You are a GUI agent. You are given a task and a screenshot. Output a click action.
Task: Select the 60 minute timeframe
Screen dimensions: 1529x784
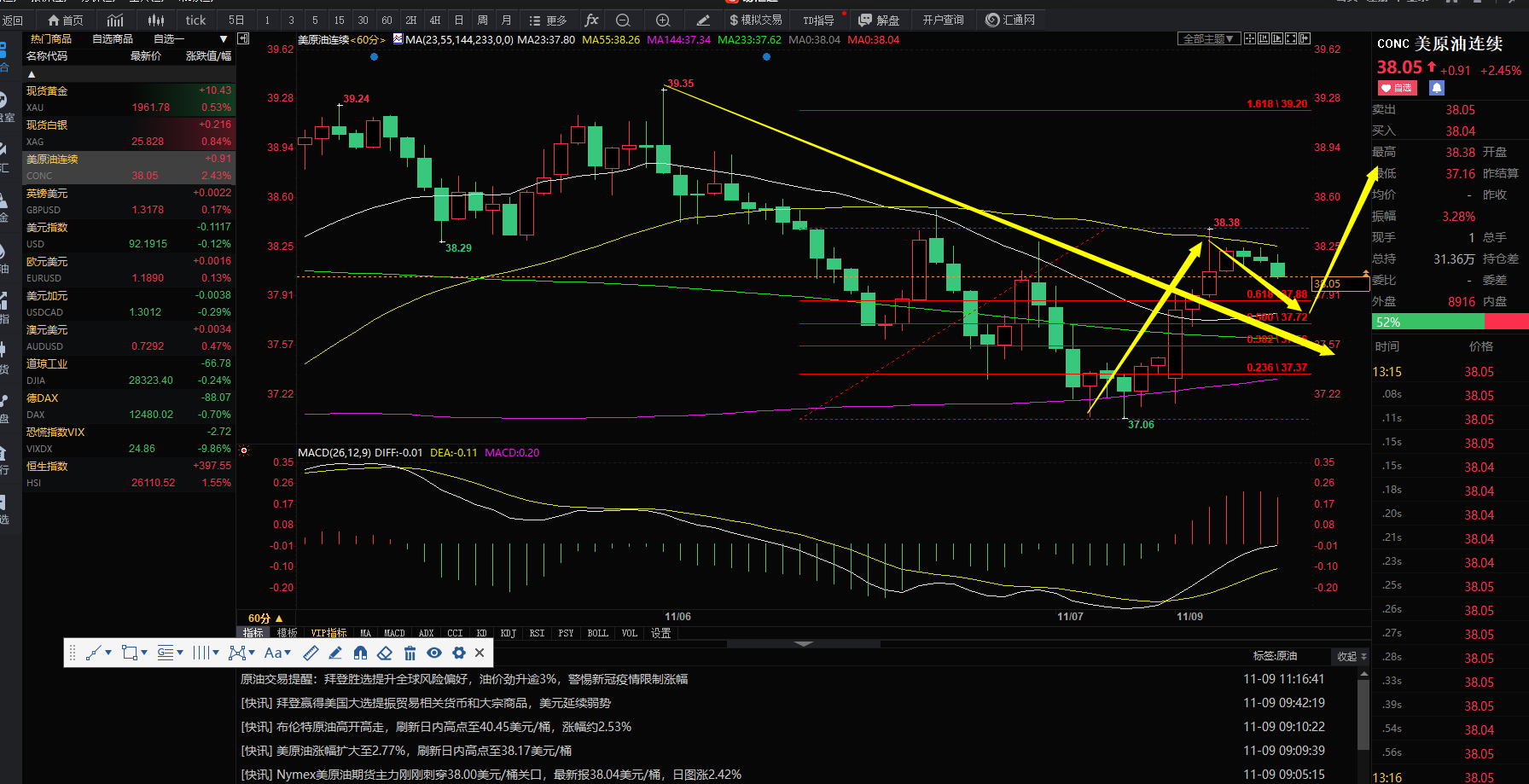pos(387,20)
